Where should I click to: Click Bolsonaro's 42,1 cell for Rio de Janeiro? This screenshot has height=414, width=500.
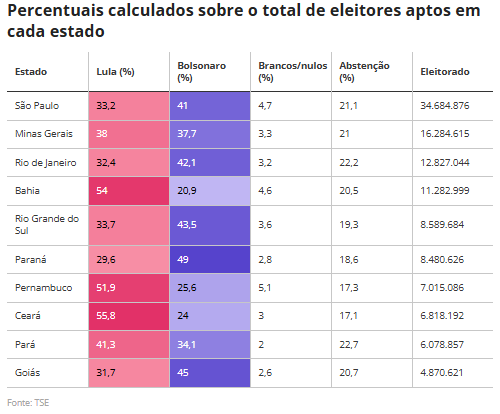coord(210,163)
